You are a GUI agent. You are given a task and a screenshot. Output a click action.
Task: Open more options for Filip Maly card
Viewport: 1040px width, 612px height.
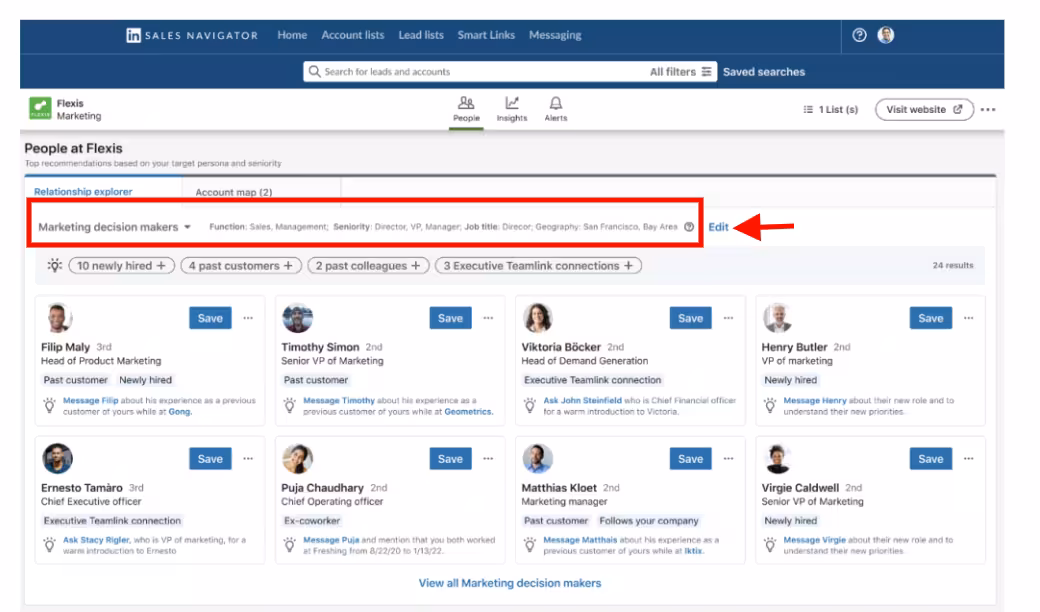(x=248, y=318)
